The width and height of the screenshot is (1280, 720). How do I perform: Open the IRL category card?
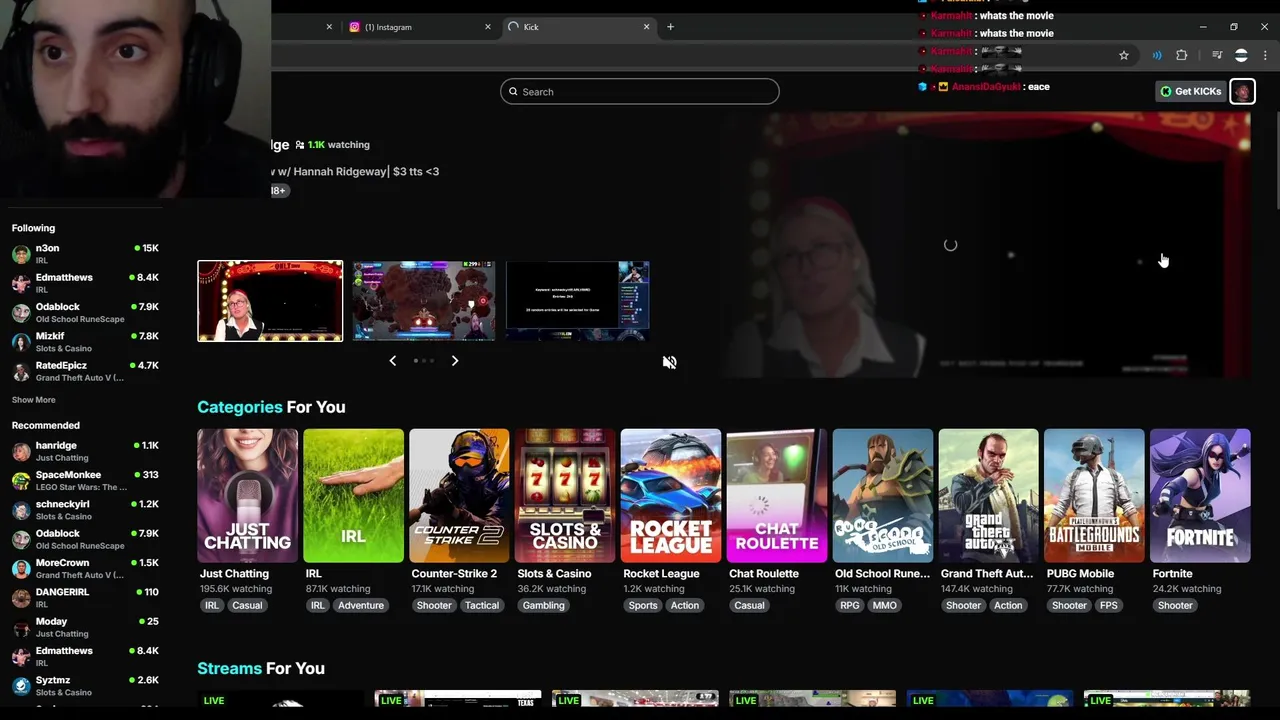pos(353,495)
